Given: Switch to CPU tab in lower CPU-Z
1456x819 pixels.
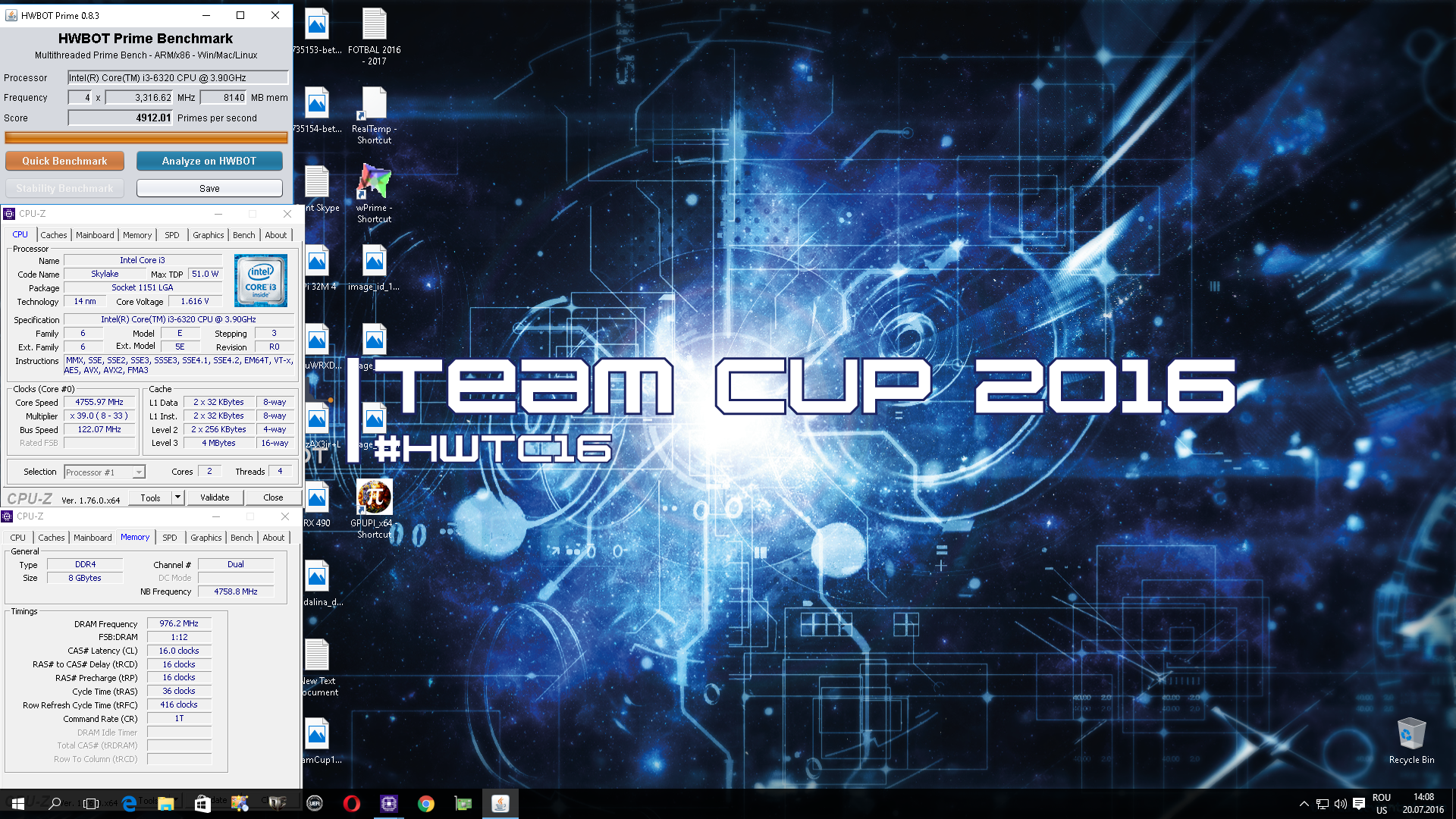Looking at the screenshot, I should (17, 538).
